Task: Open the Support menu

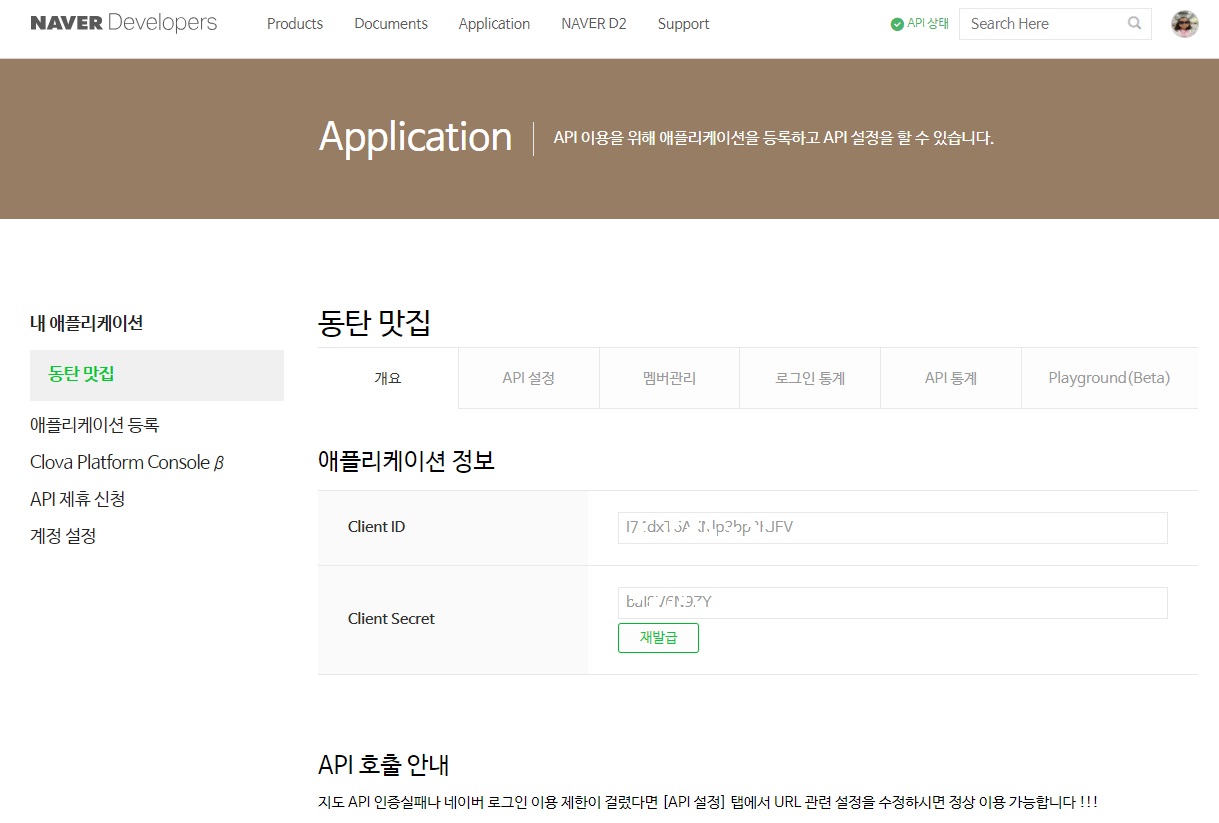Action: [x=684, y=24]
